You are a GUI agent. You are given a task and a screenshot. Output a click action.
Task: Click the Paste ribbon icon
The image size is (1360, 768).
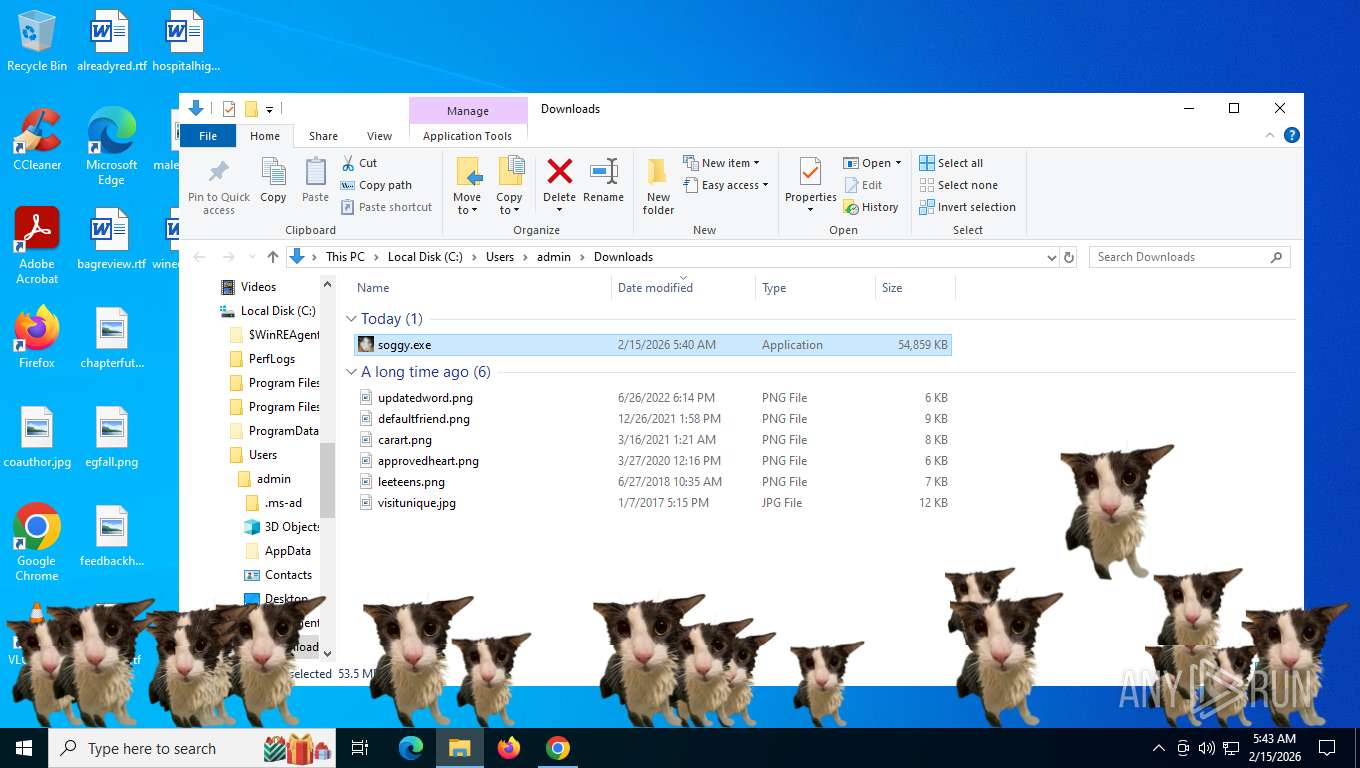click(x=315, y=172)
